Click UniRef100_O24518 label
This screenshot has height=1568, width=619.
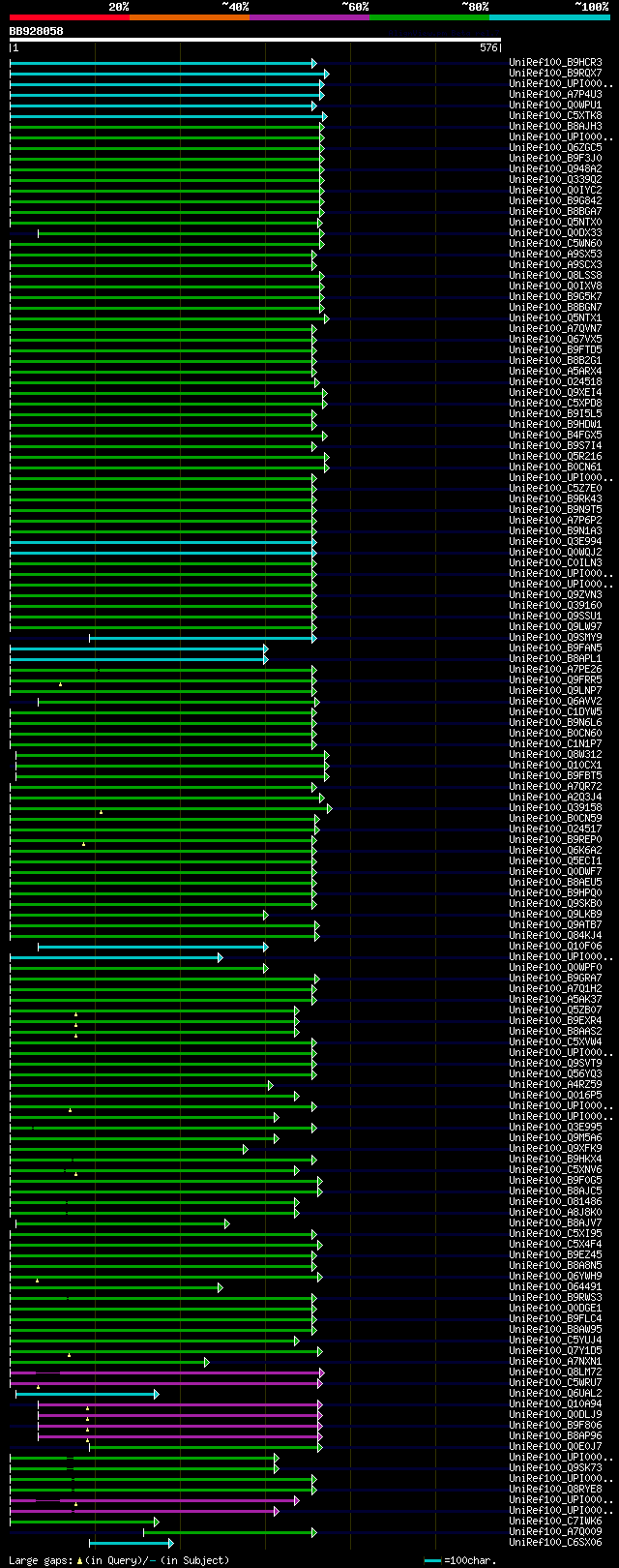[555, 382]
